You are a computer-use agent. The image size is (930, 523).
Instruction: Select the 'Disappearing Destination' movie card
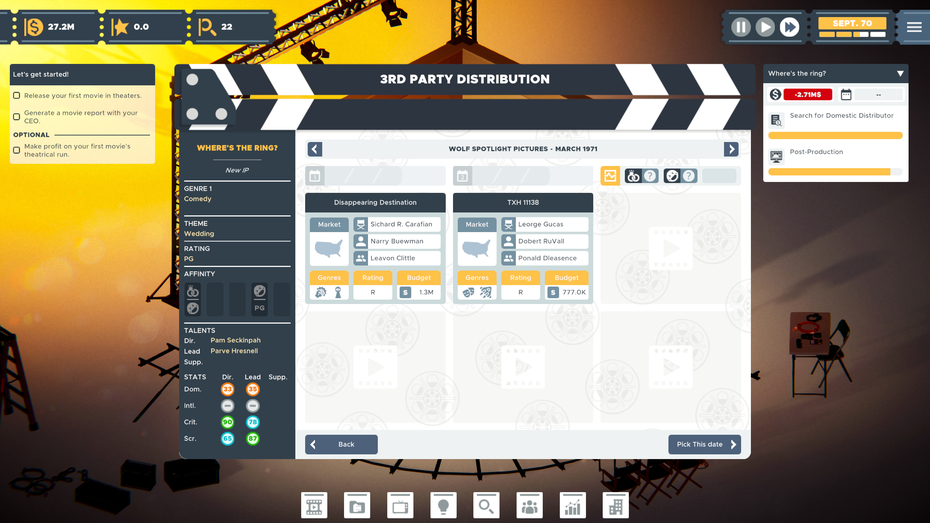point(375,203)
